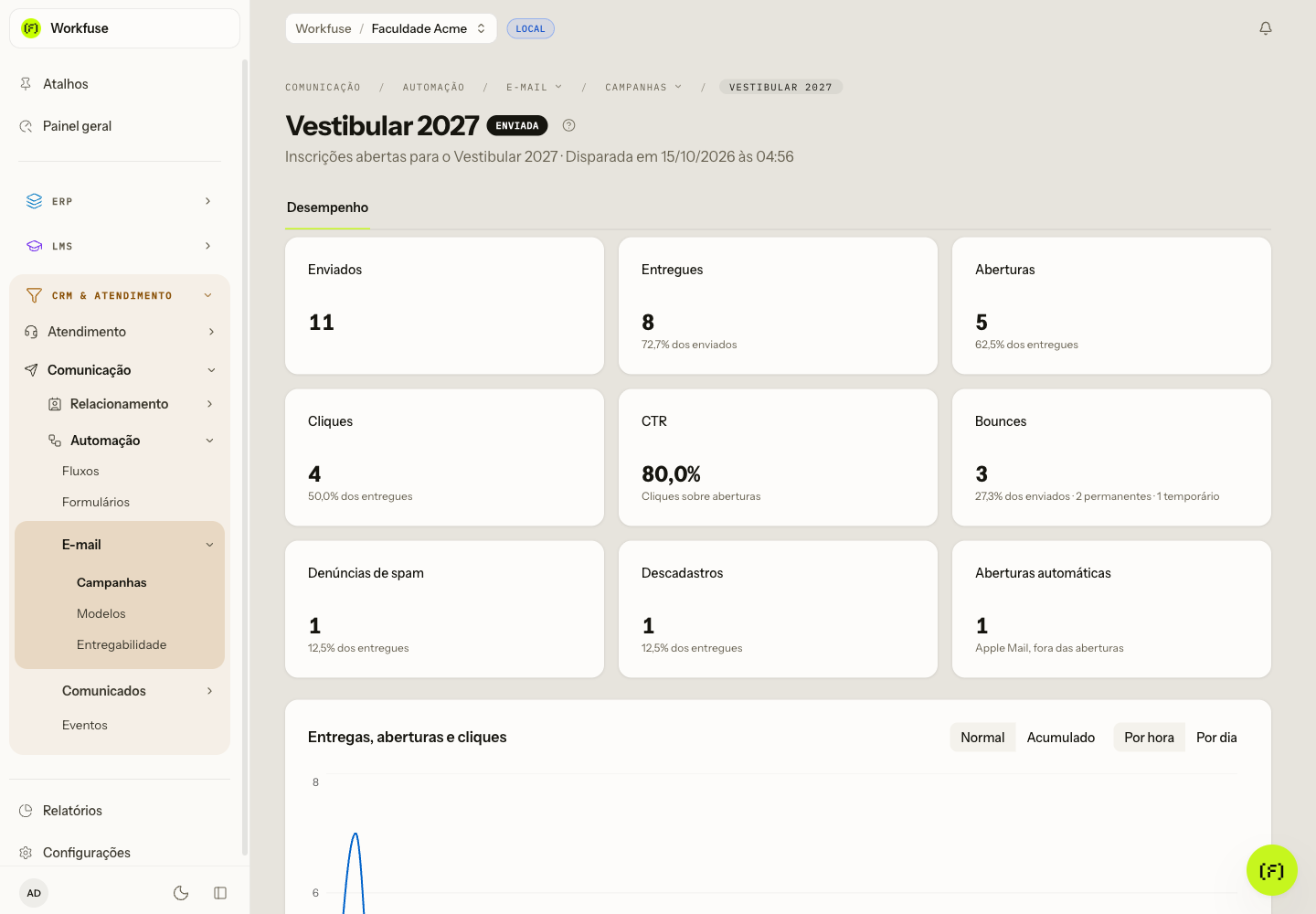Open the floating Workfuse assistant button
This screenshot has height=914, width=1316.
pos(1272,870)
